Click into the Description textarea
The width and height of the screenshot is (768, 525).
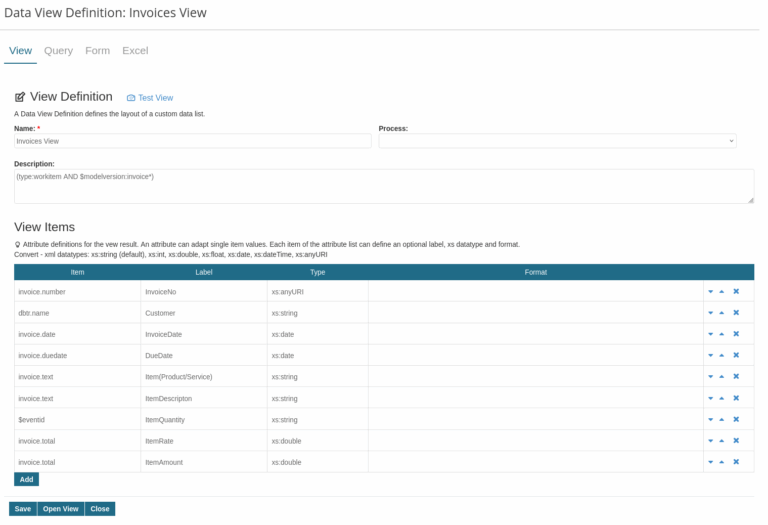tap(384, 187)
